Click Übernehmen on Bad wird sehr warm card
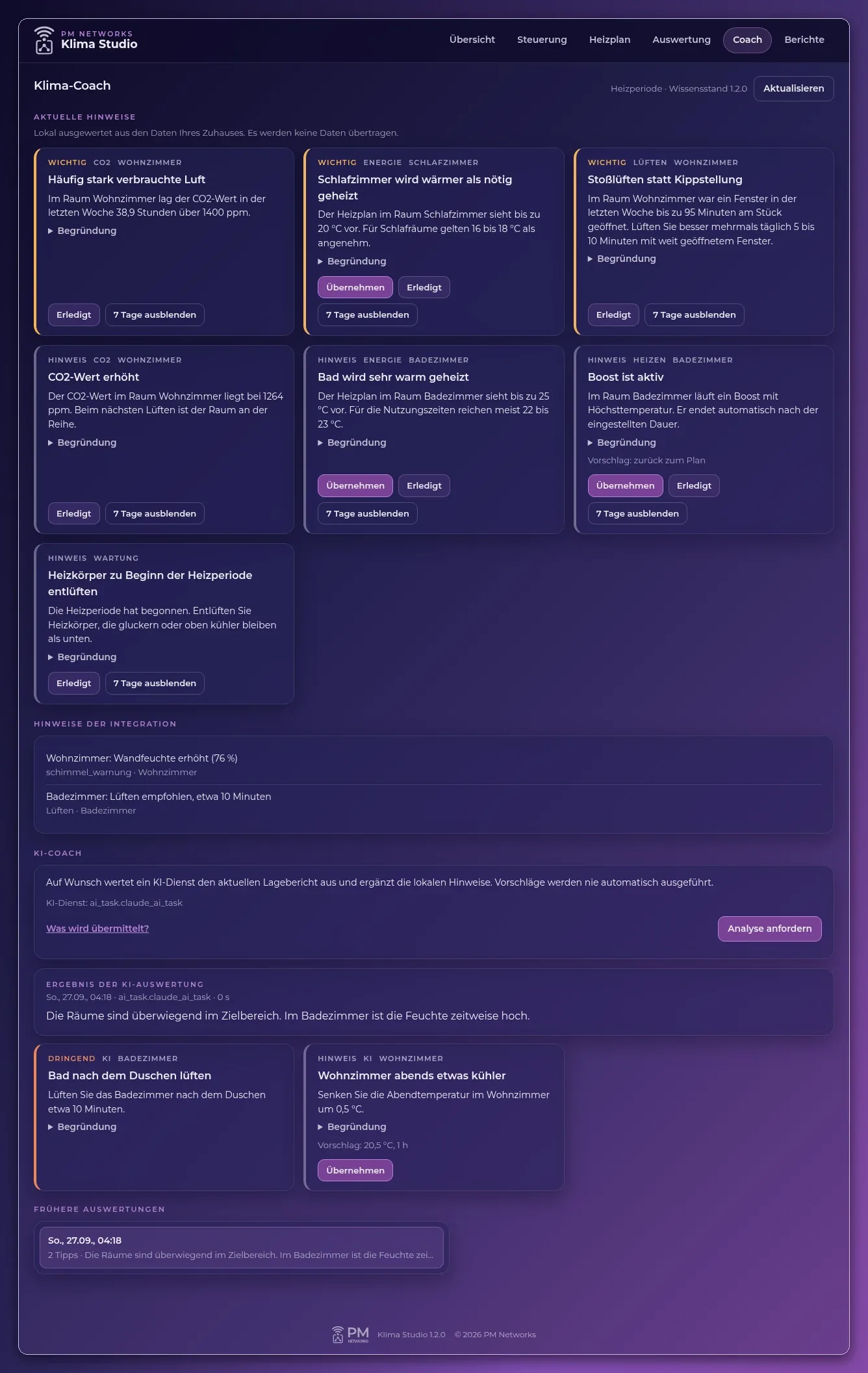Screen dimensions: 868x1373 [x=355, y=485]
